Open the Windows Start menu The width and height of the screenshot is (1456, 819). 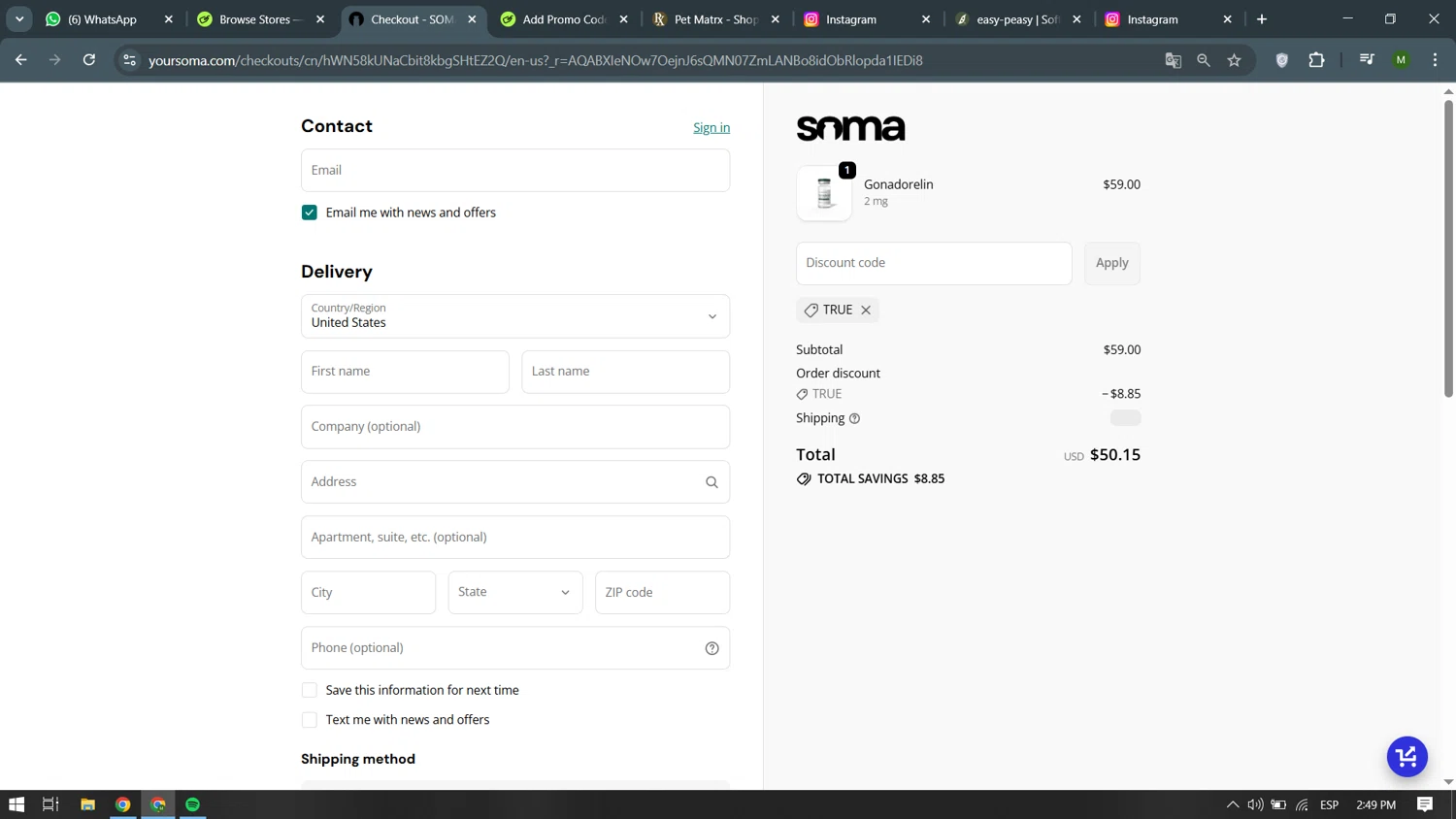pyautogui.click(x=17, y=804)
